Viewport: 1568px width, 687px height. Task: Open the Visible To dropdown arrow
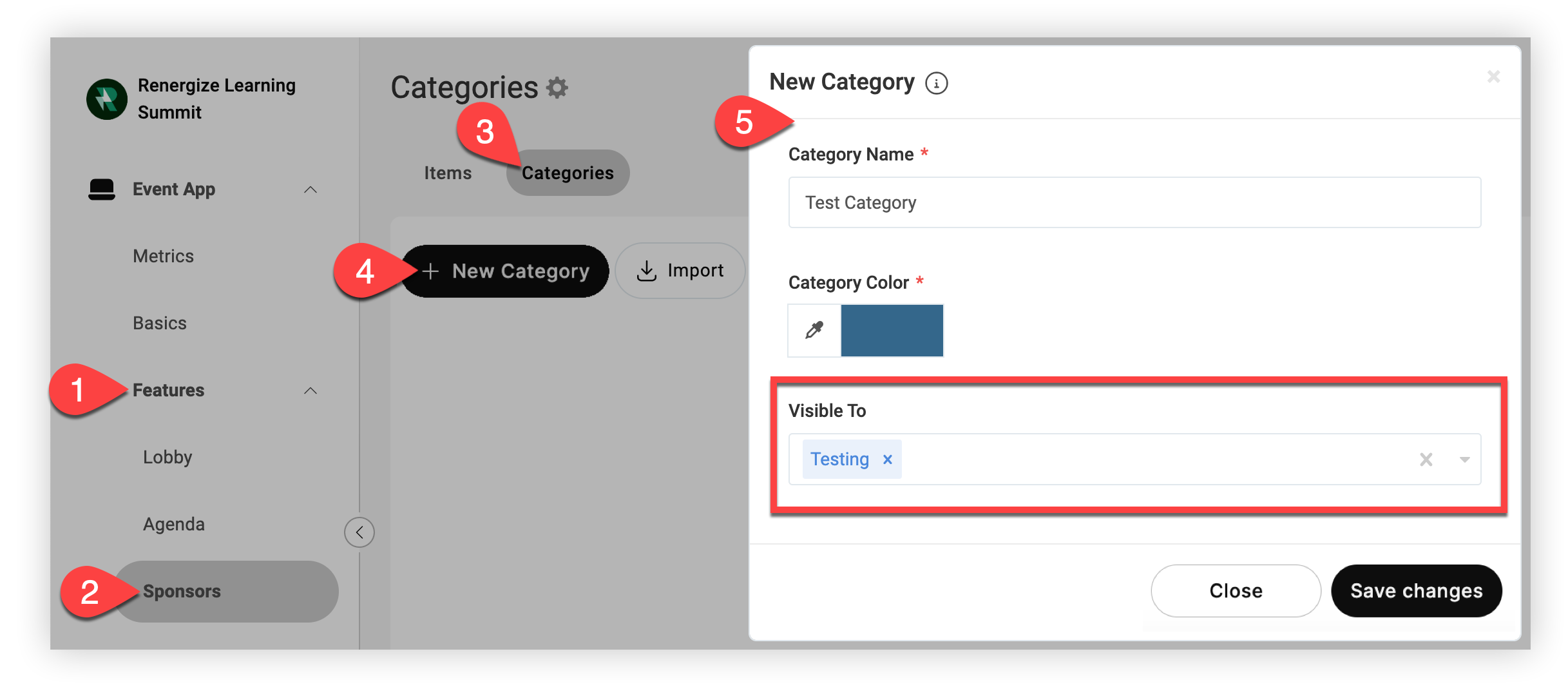tap(1464, 460)
